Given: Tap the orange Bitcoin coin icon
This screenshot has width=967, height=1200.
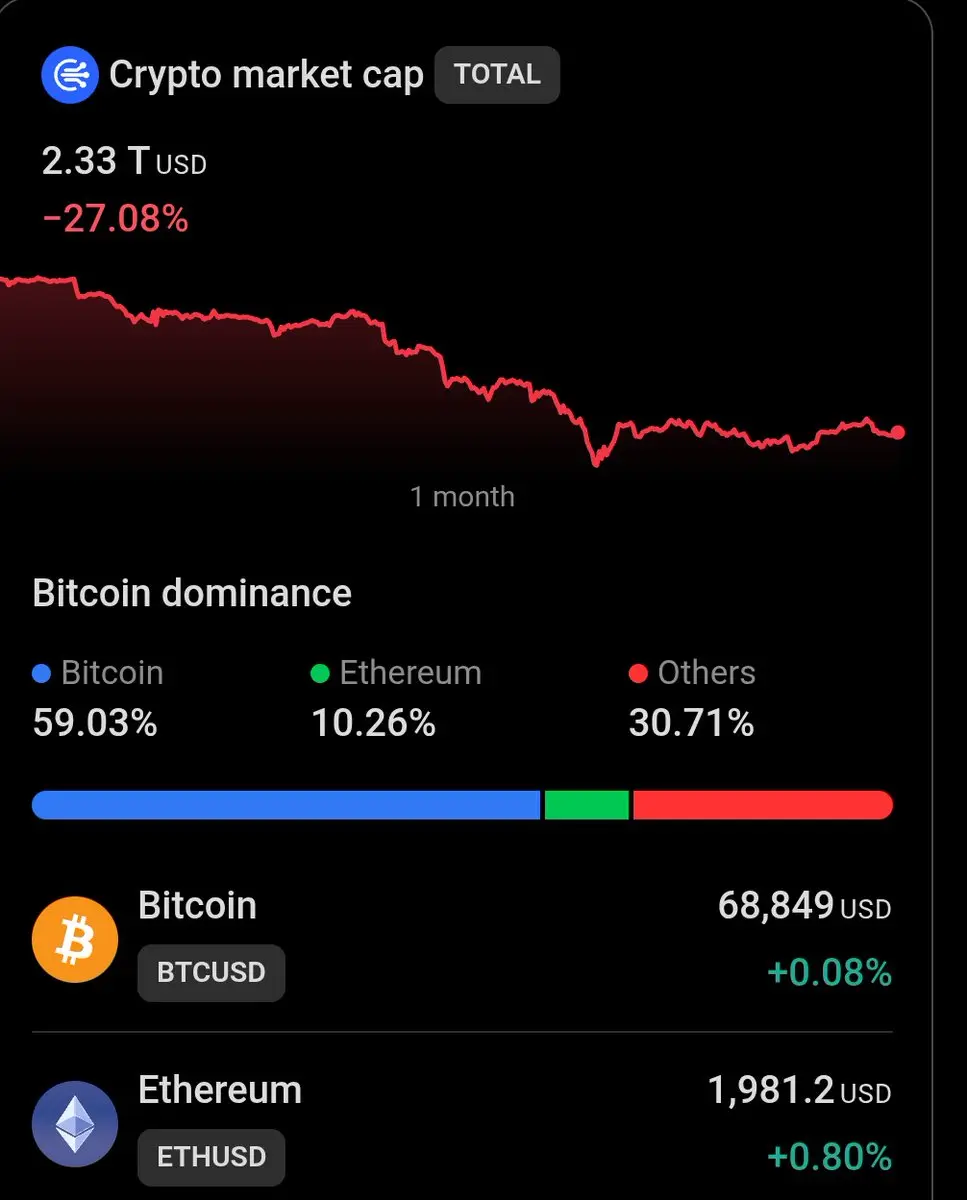Looking at the screenshot, I should click(x=75, y=941).
